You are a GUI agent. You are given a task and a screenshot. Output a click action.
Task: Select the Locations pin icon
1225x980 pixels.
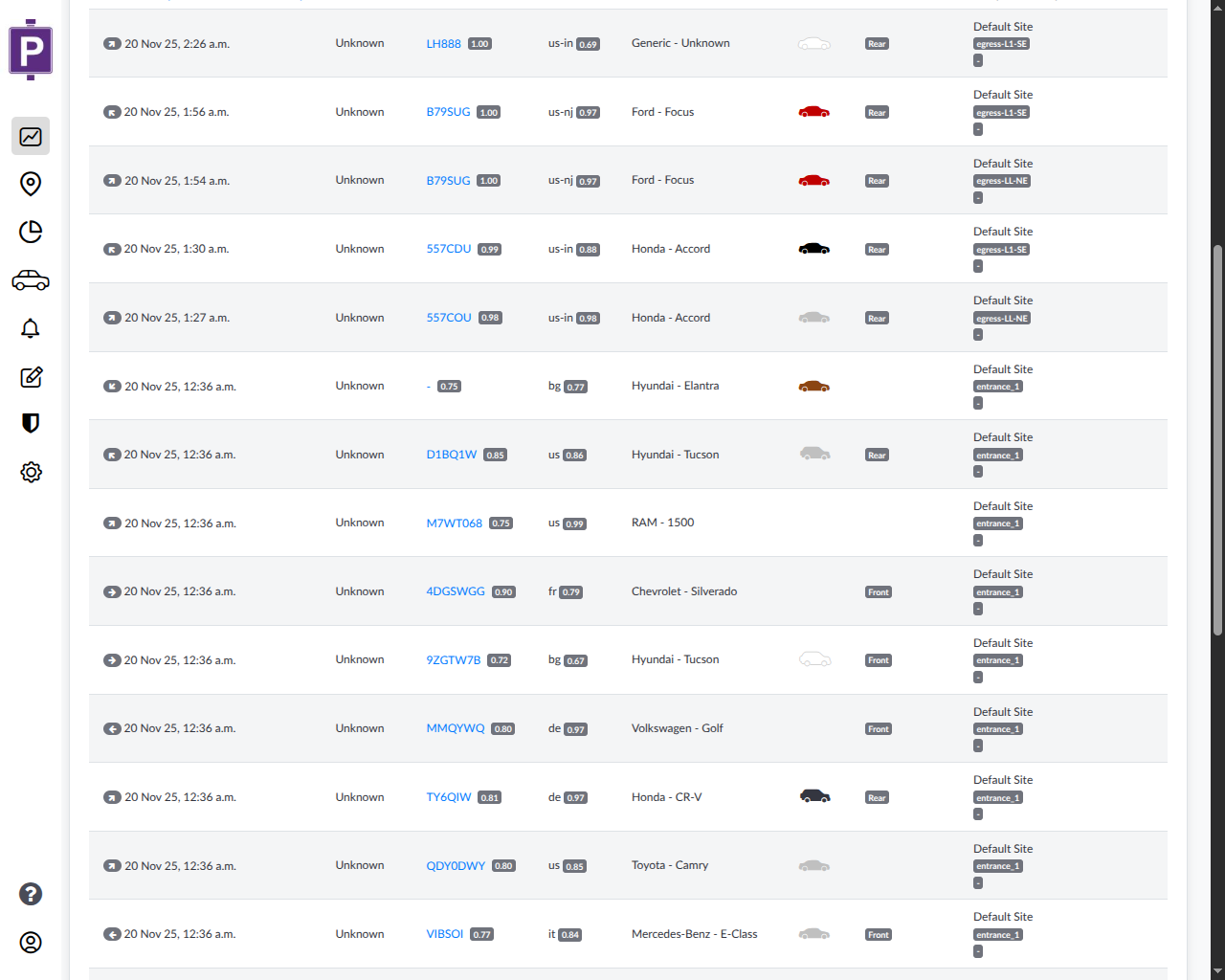point(30,184)
